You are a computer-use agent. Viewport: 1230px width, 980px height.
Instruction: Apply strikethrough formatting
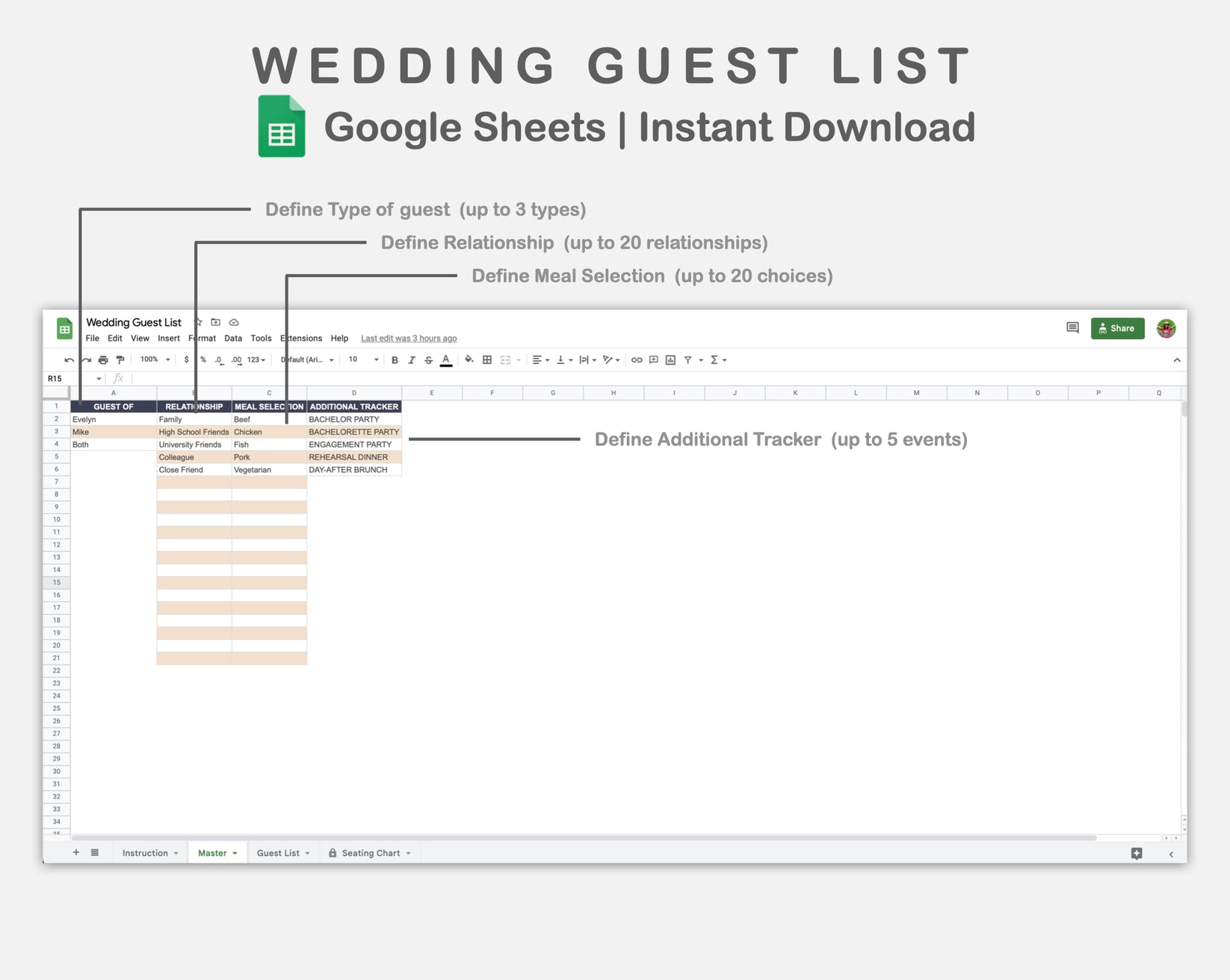(427, 360)
